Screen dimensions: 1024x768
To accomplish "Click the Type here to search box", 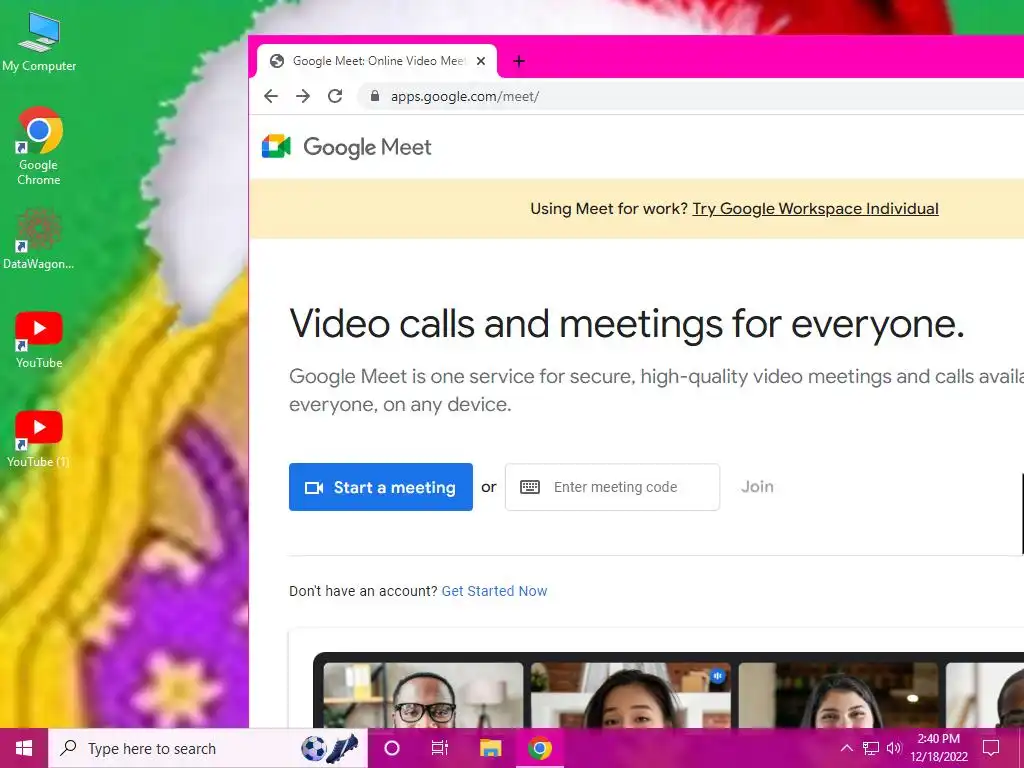I will point(208,748).
